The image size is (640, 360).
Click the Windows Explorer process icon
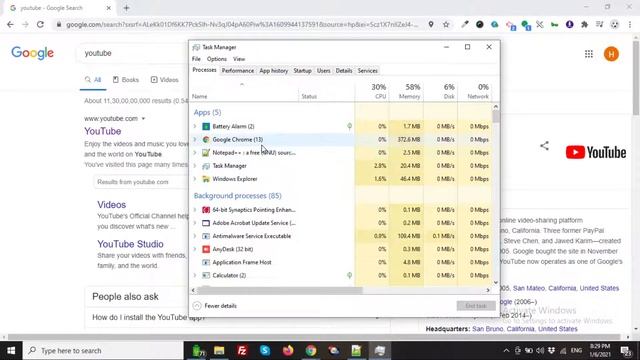click(x=206, y=179)
